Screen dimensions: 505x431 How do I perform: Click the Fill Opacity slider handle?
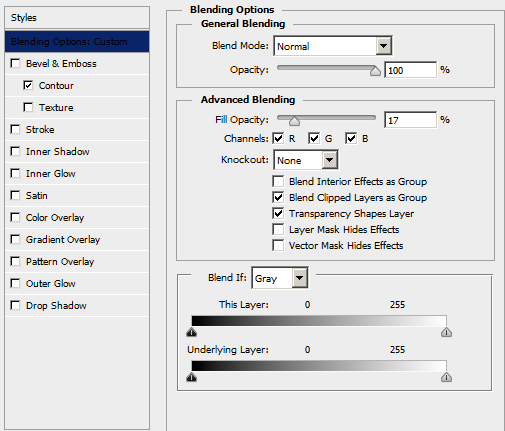pos(294,121)
